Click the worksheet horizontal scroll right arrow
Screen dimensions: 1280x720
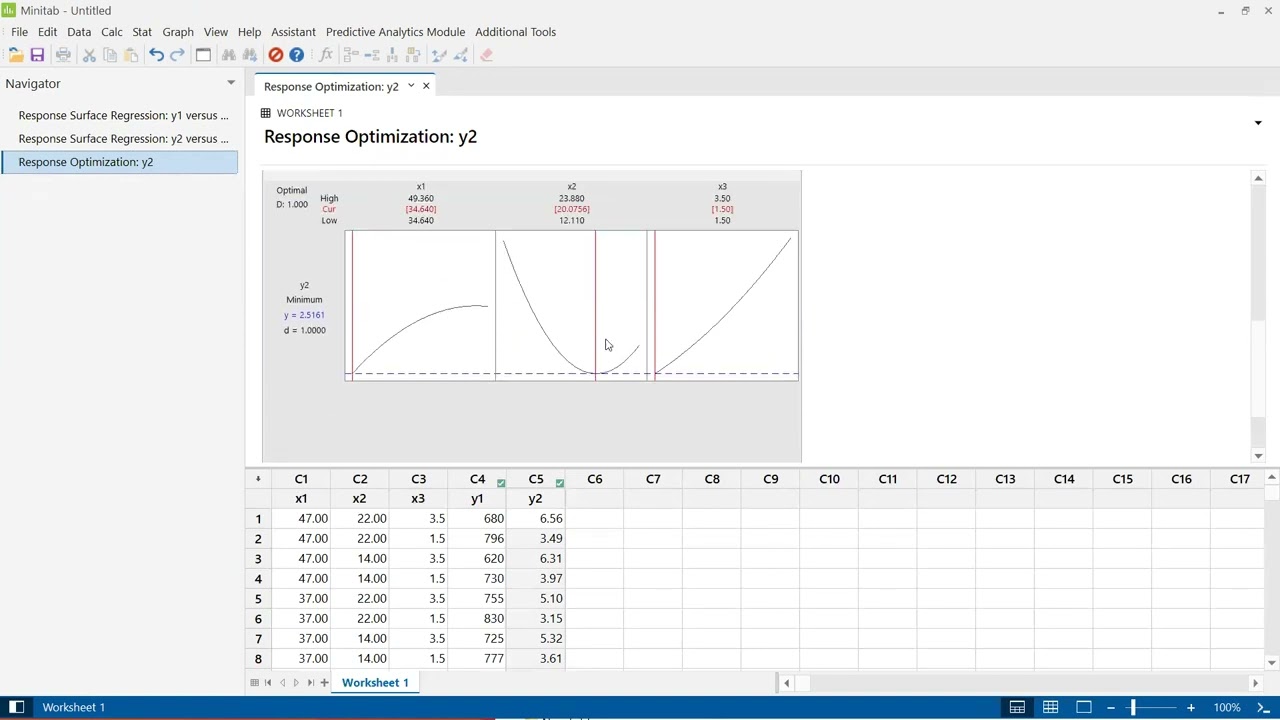[x=1255, y=683]
